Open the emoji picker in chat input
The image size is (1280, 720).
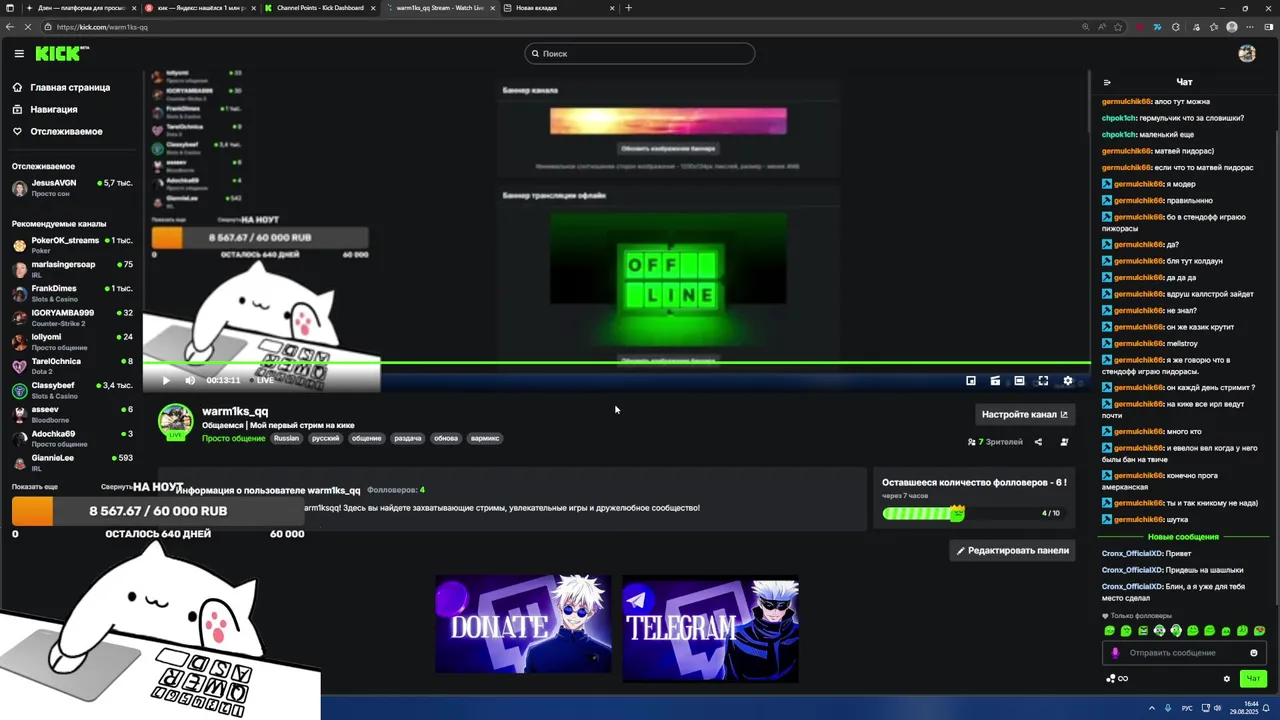click(x=1254, y=653)
